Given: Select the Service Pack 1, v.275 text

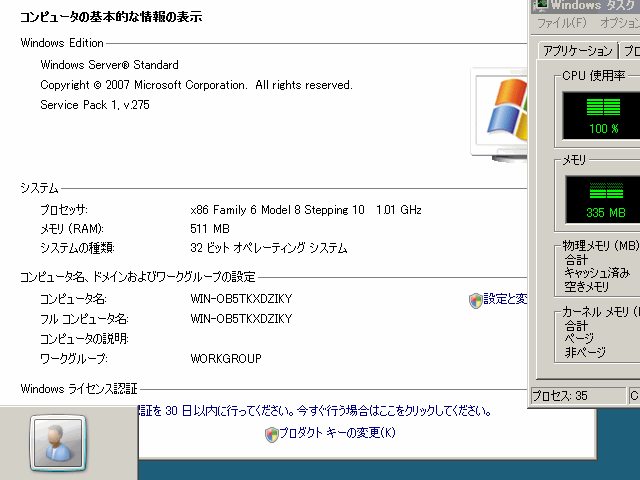Looking at the screenshot, I should [95, 105].
